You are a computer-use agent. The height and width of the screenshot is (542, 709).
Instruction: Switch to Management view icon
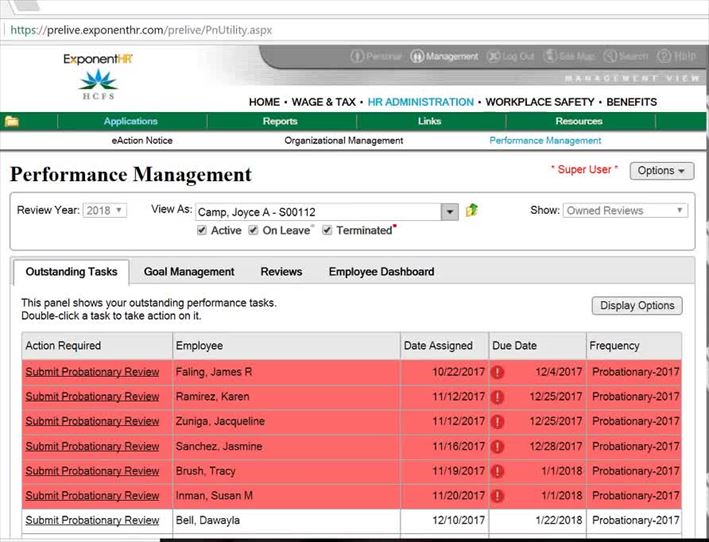[x=418, y=57]
